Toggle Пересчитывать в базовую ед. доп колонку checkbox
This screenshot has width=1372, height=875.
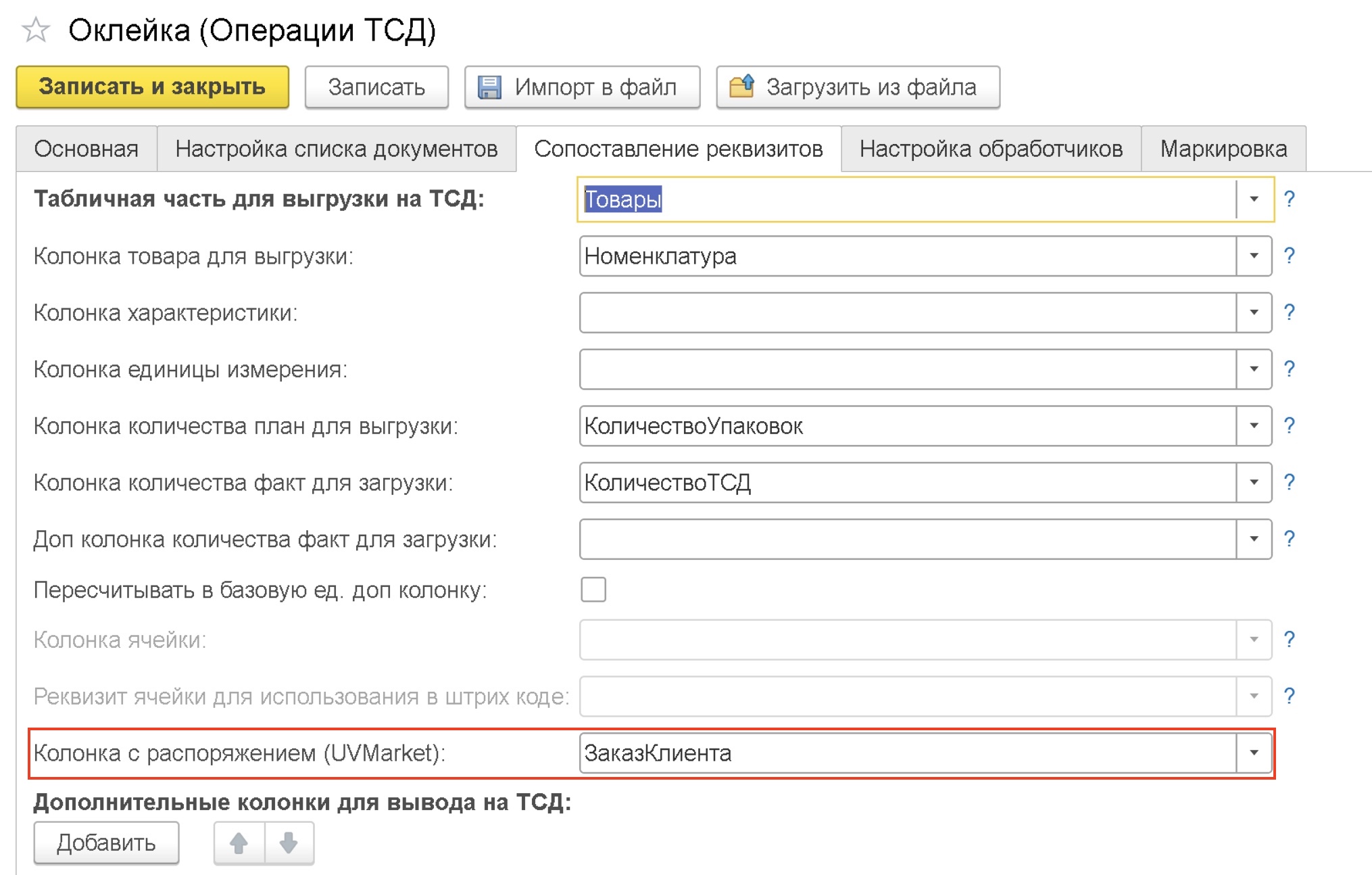[x=593, y=590]
